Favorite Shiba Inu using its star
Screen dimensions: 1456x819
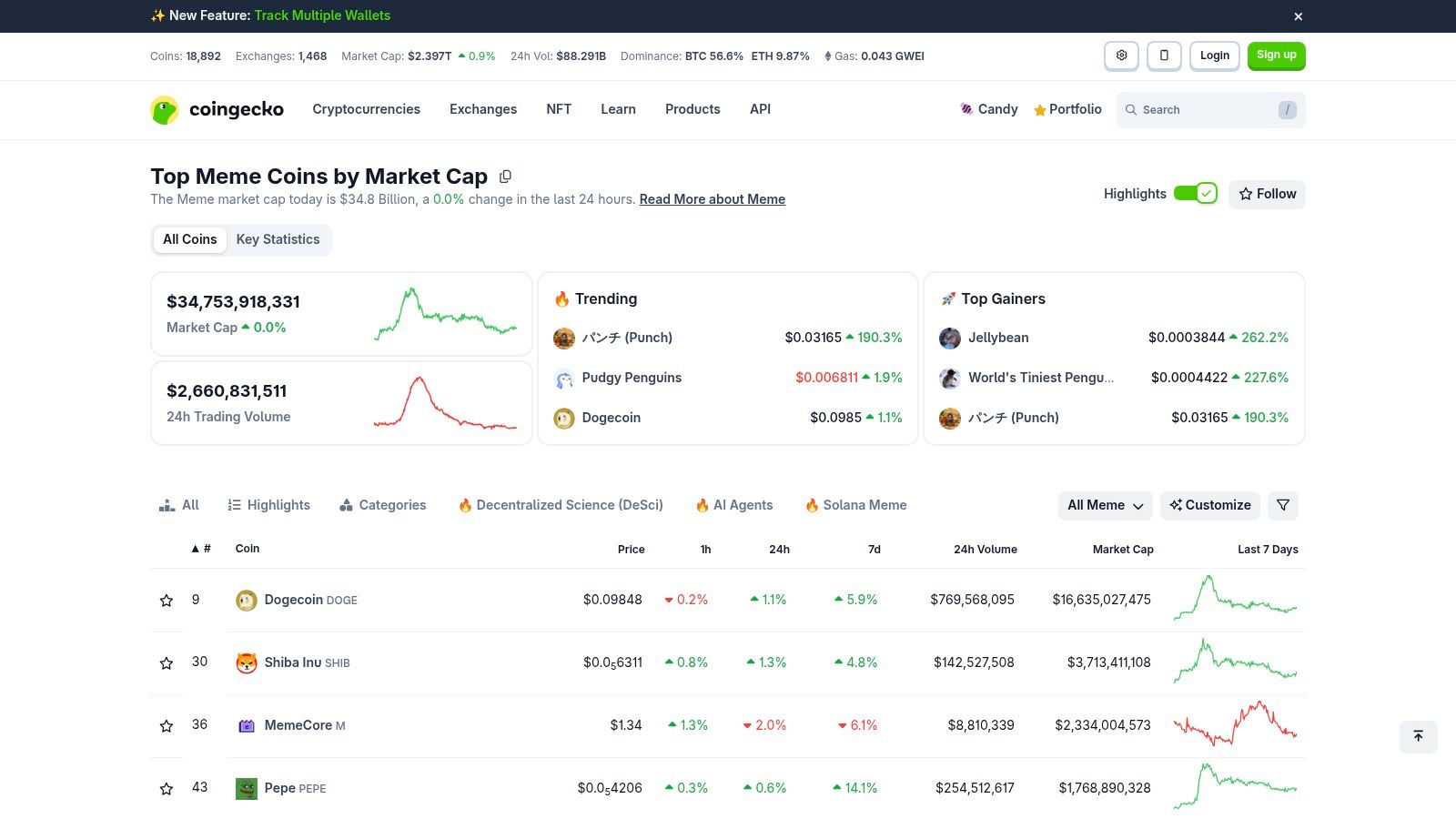(x=167, y=662)
